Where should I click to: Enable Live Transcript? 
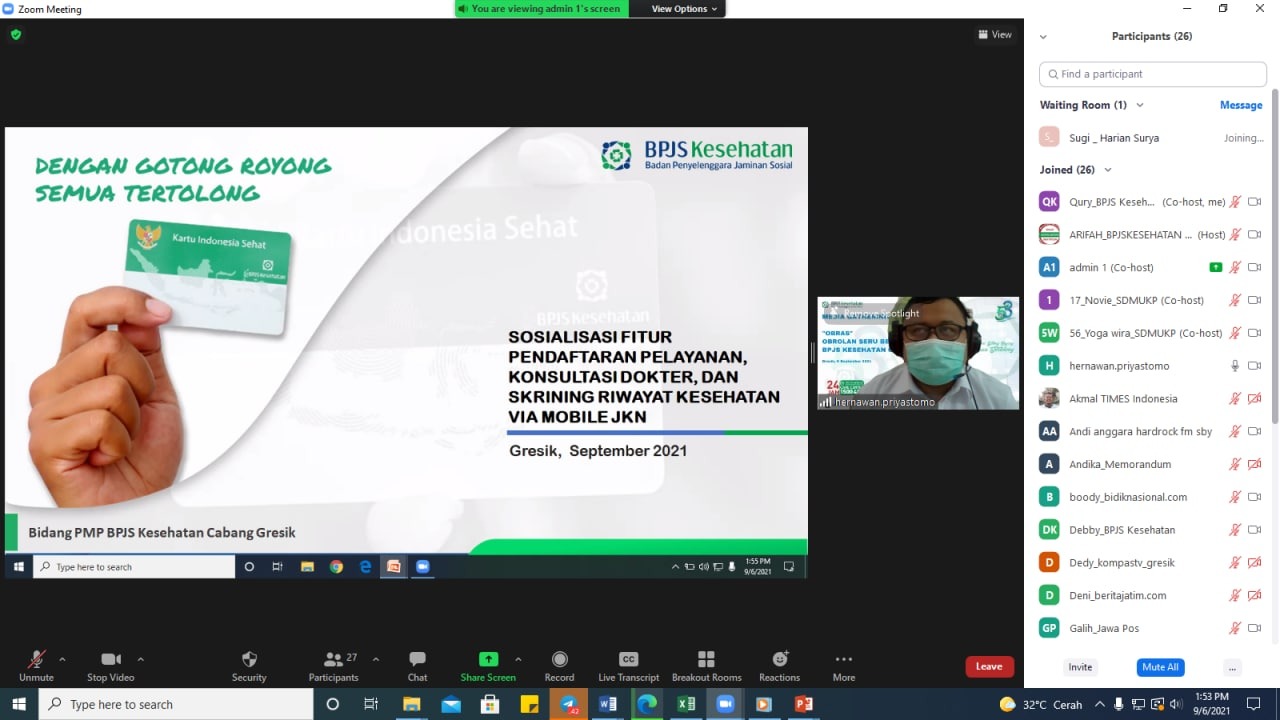pyautogui.click(x=627, y=665)
